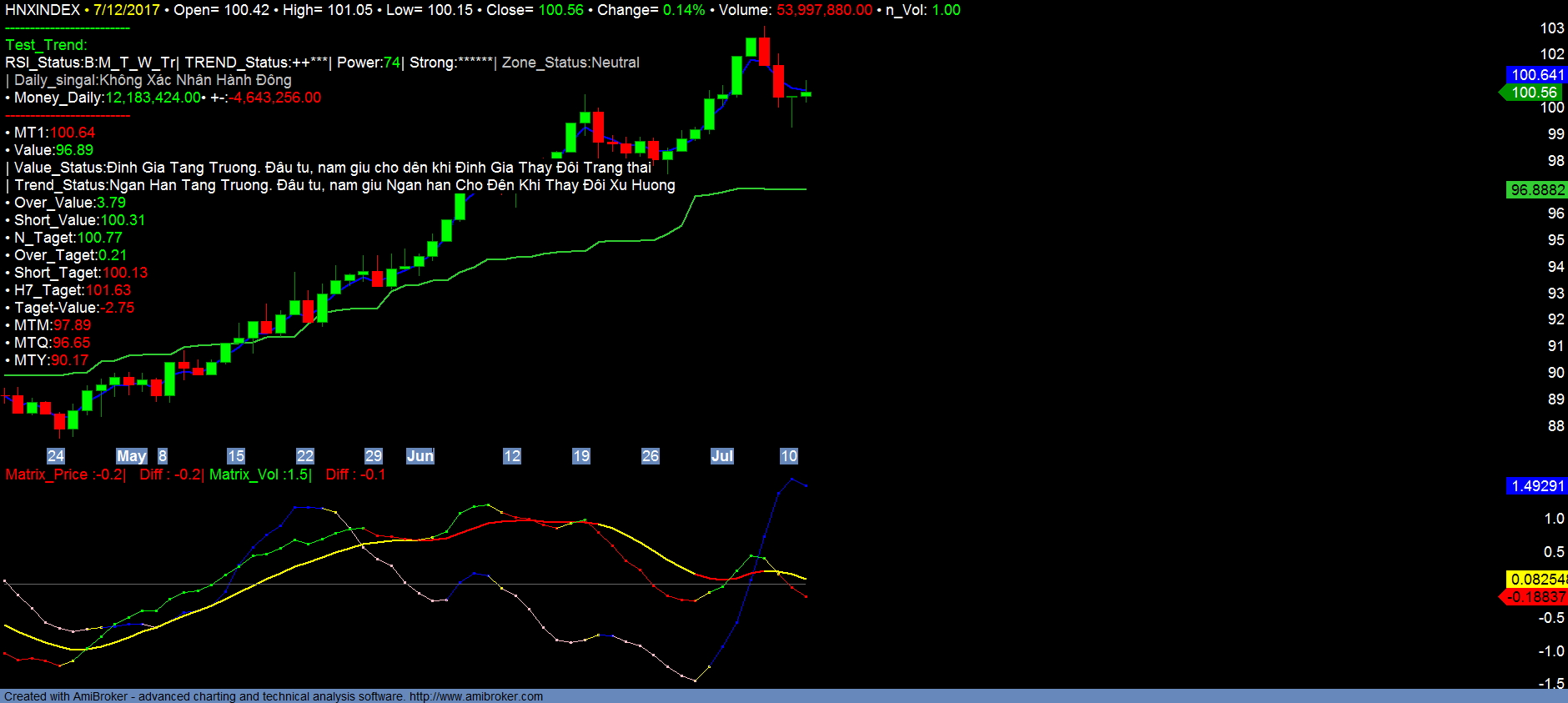Click the blue 100.641 price tag
This screenshot has width=1568, height=703.
(1537, 75)
